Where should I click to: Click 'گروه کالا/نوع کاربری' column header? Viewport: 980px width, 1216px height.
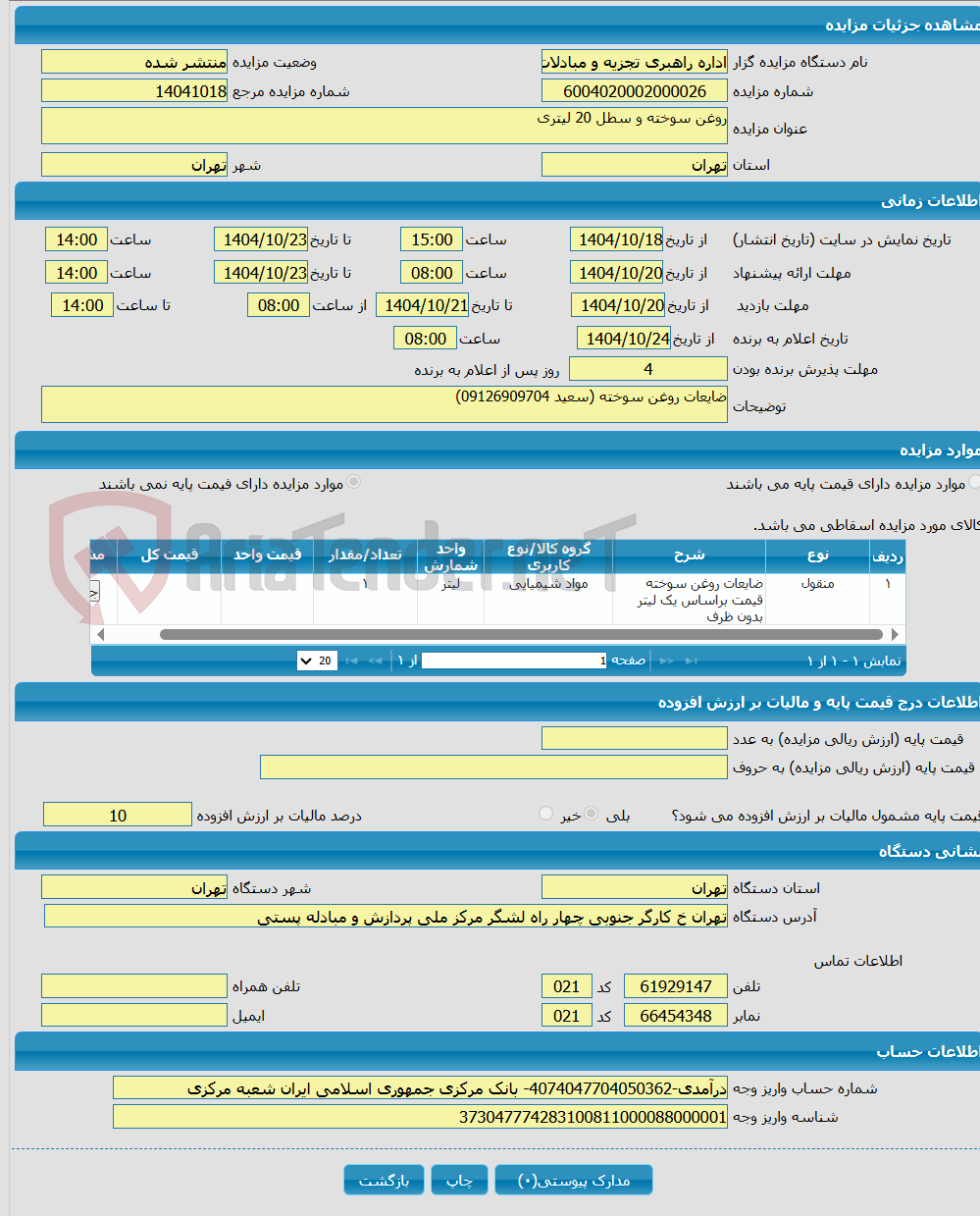click(x=548, y=555)
